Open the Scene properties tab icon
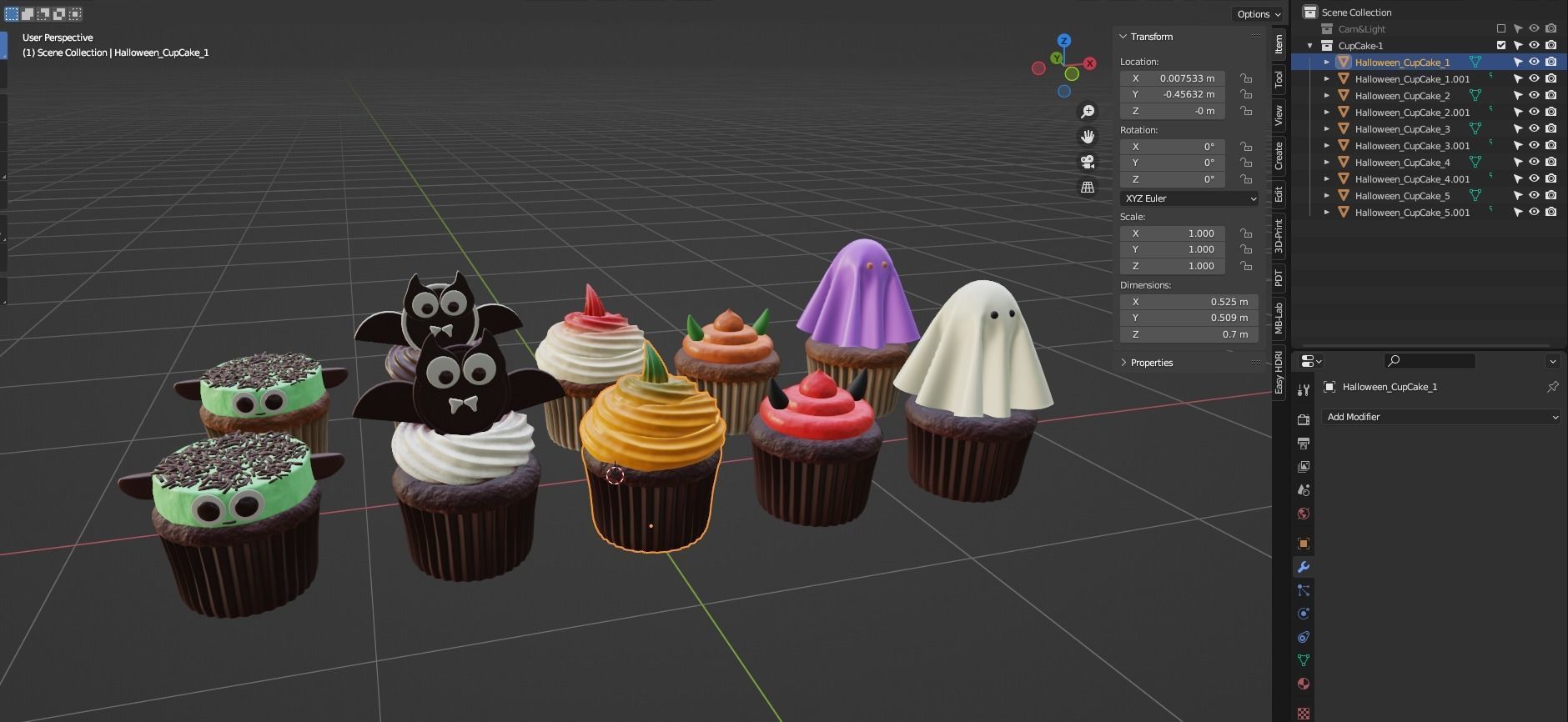1568x722 pixels. coord(1304,489)
